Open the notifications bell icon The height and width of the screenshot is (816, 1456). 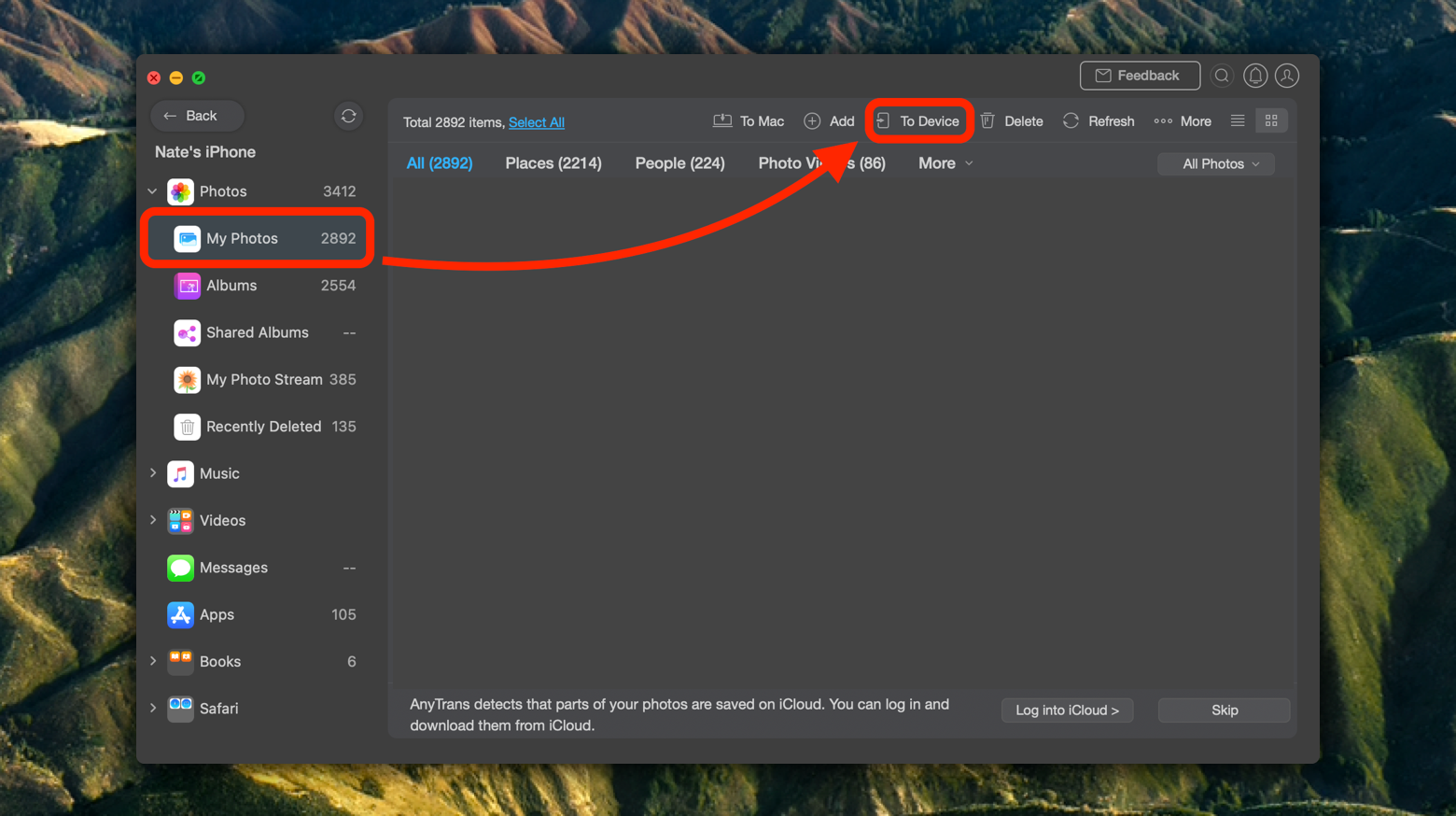[1254, 76]
